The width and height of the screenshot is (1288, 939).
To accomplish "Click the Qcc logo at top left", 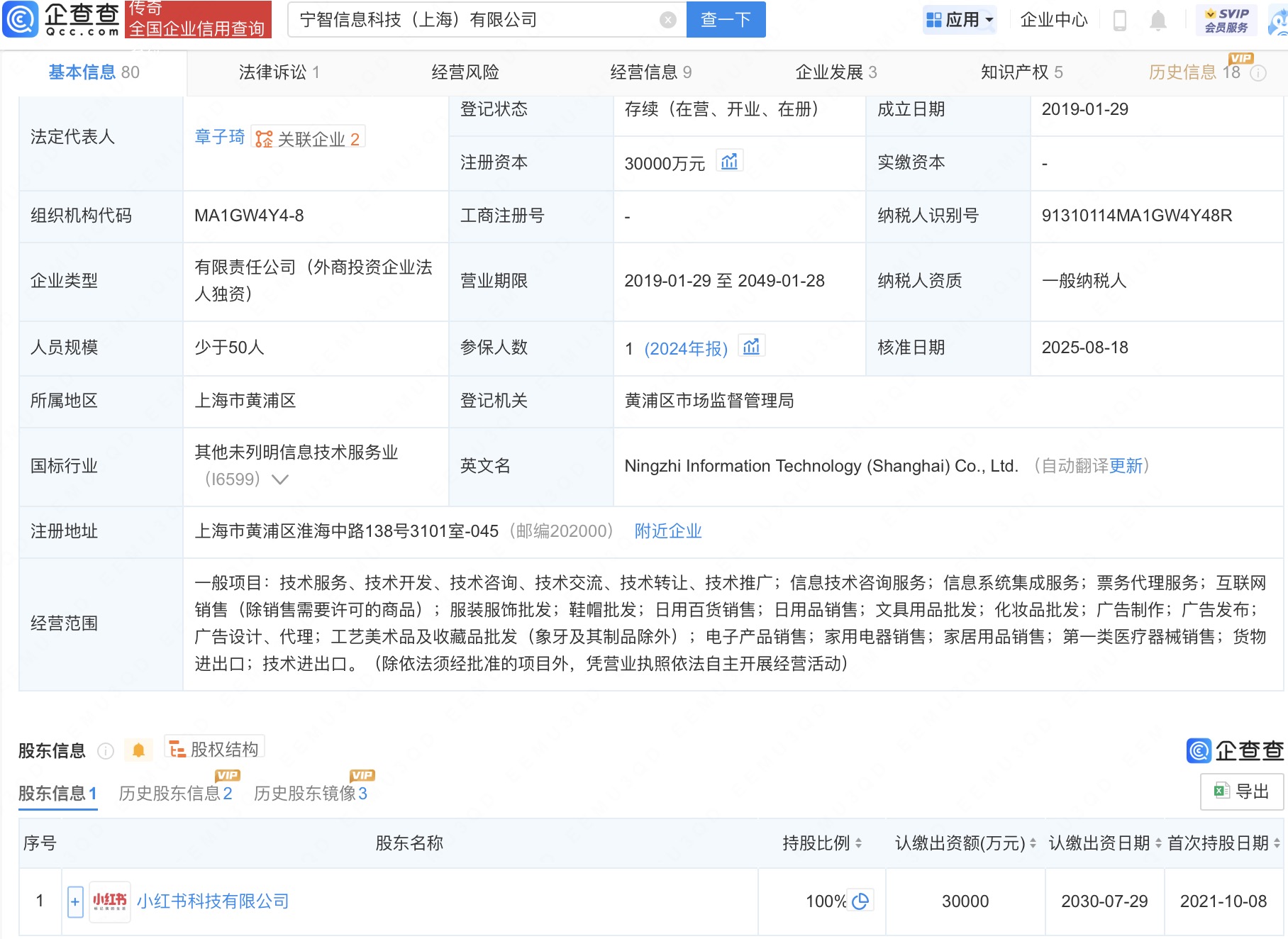I will pyautogui.click(x=62, y=19).
